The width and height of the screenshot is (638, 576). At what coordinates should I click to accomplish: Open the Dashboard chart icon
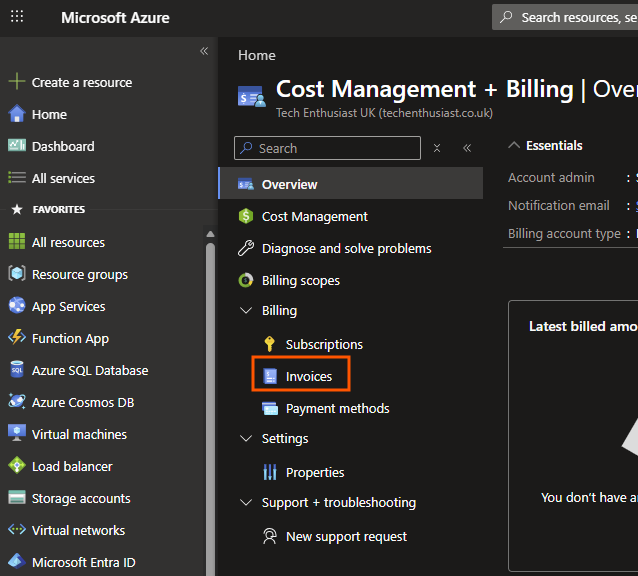(17, 145)
